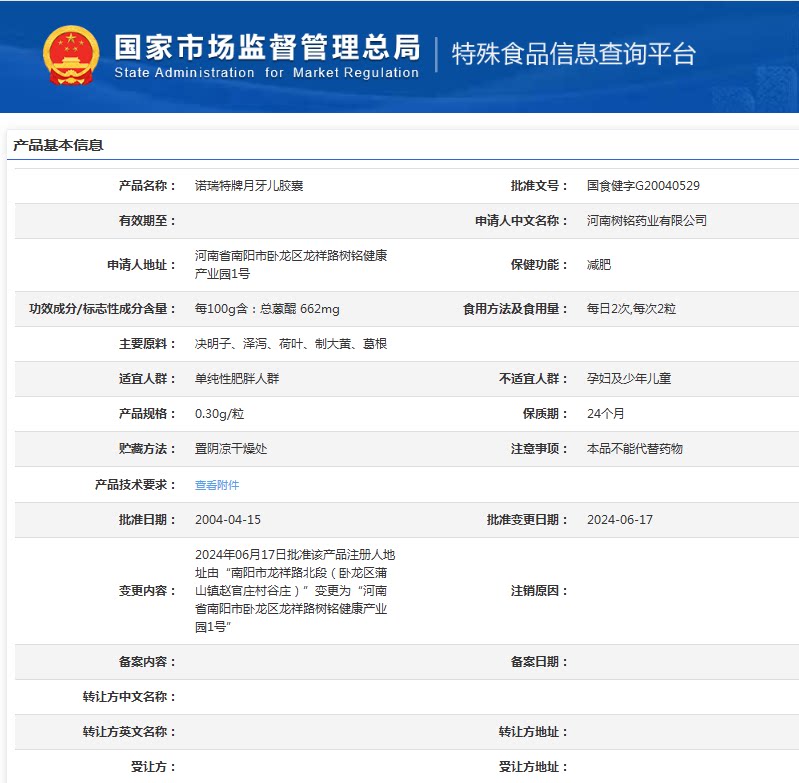Viewport: 799px width, 783px height.
Task: Select storage method 置阴凉干燥处
Action: pos(231,449)
